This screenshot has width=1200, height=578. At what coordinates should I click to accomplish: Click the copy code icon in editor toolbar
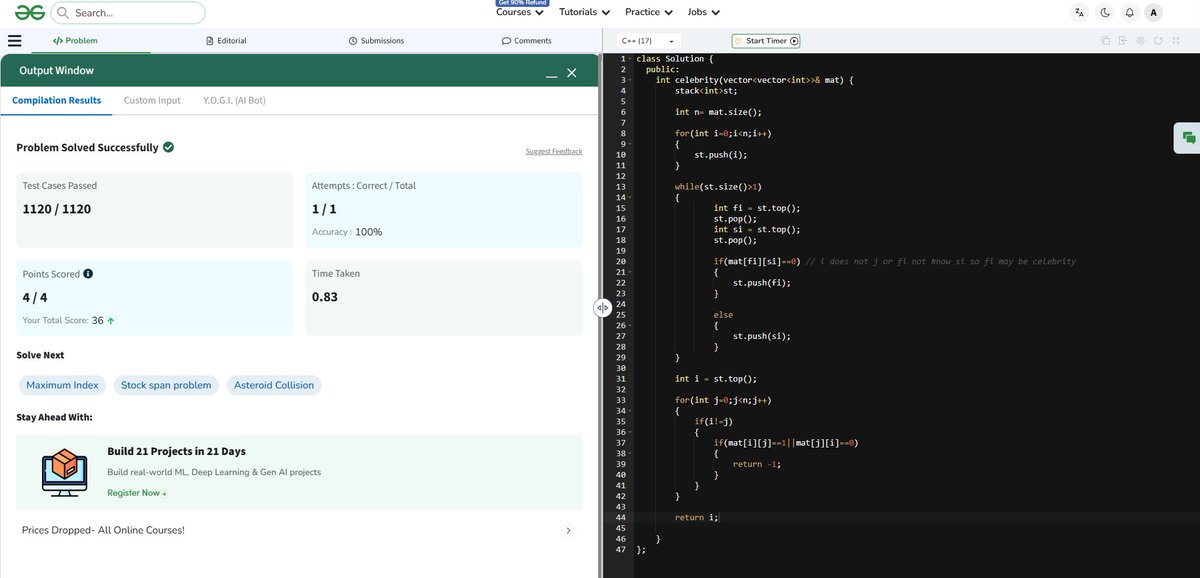pyautogui.click(x=1106, y=41)
